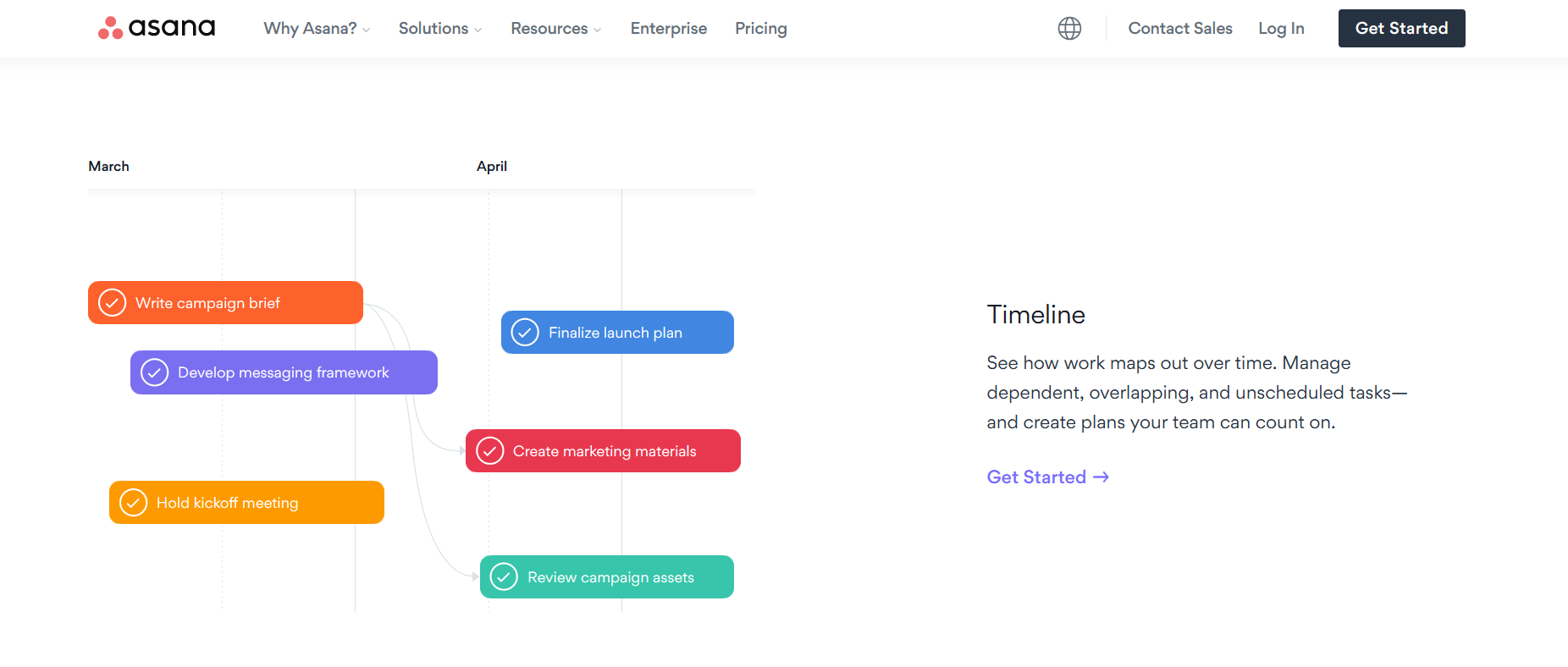Toggle checkmark on Create marketing materials
This screenshot has width=1568, height=667.
click(x=489, y=451)
